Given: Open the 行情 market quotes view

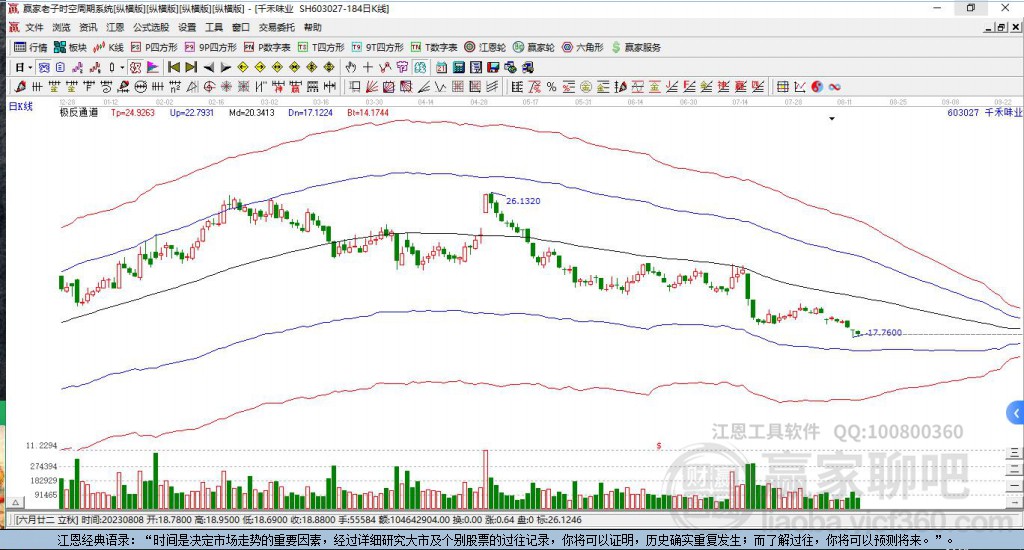Looking at the screenshot, I should coord(30,47).
